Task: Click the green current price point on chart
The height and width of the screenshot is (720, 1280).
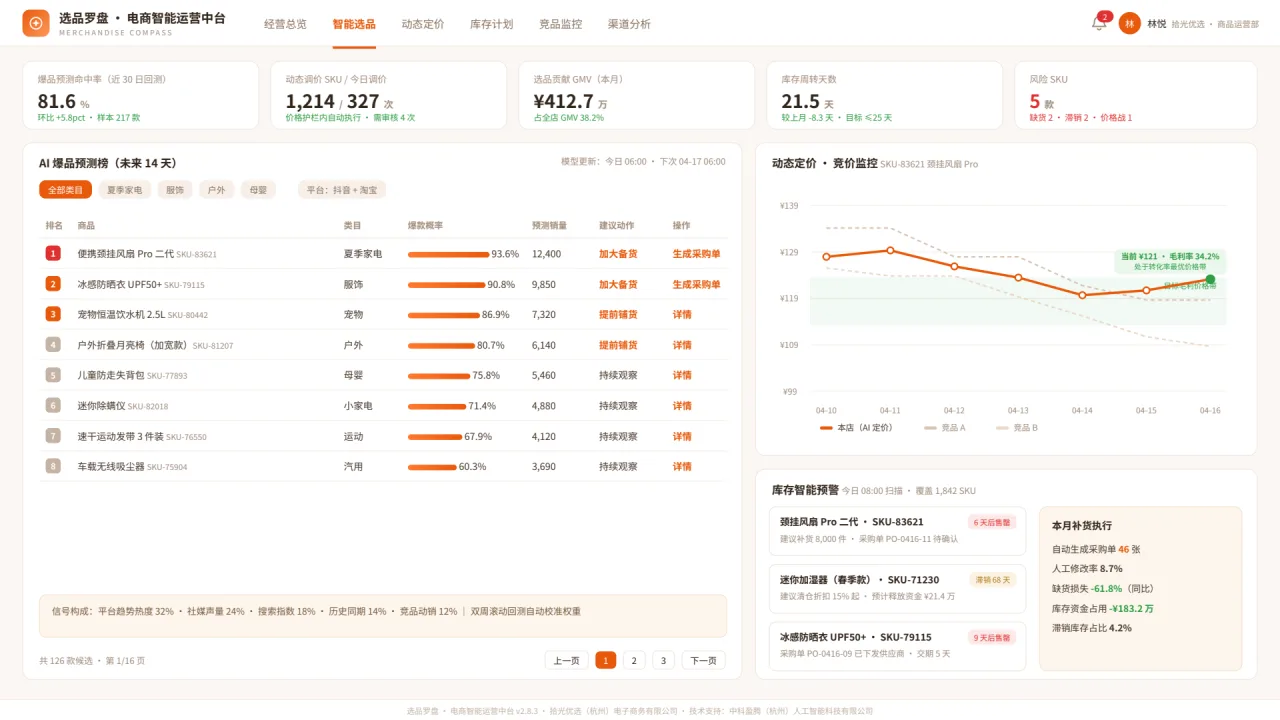Action: [x=1210, y=280]
